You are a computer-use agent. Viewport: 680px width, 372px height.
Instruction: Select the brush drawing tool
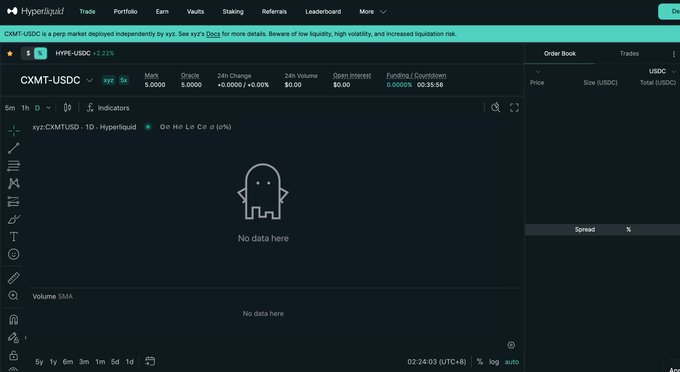(13, 219)
